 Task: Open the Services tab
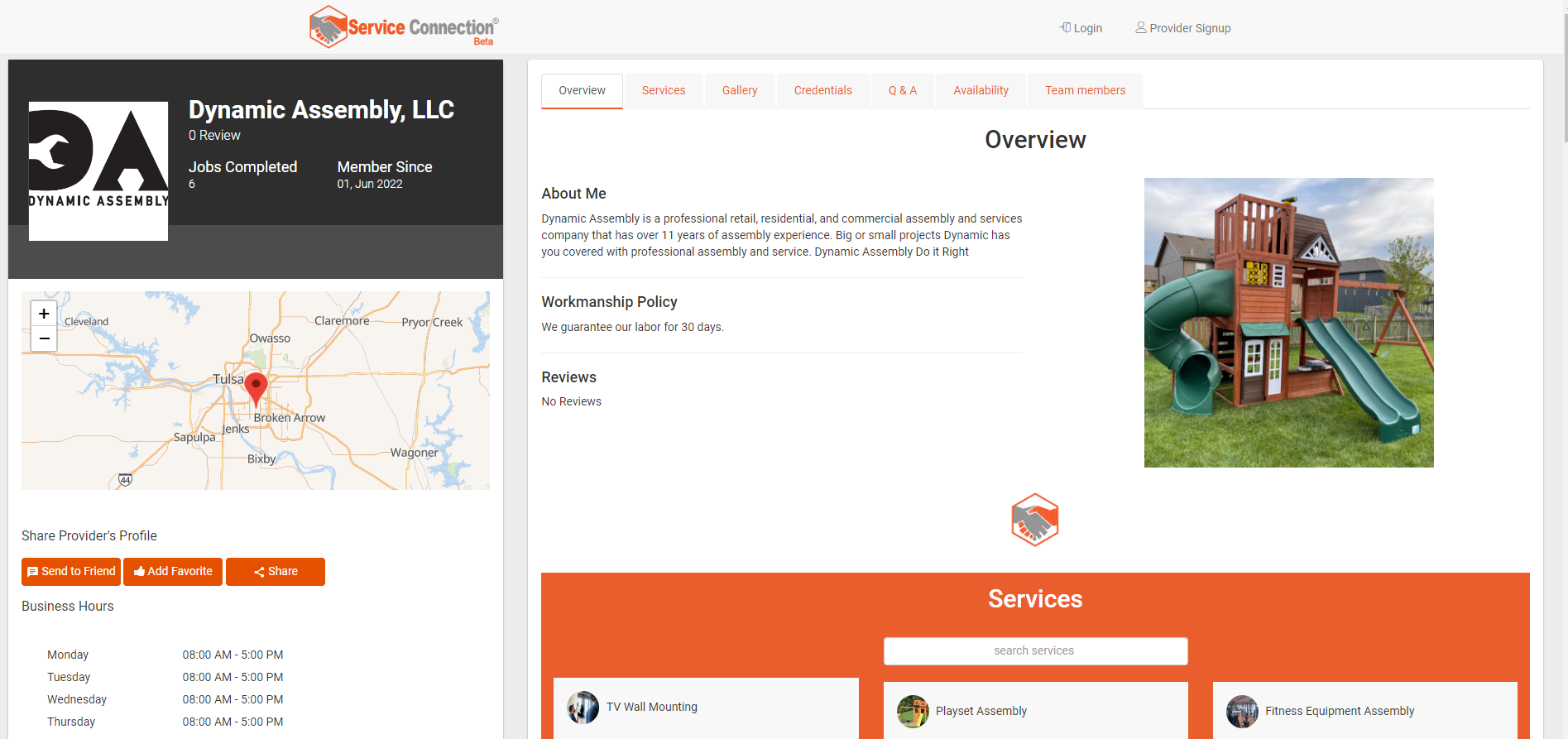click(664, 91)
